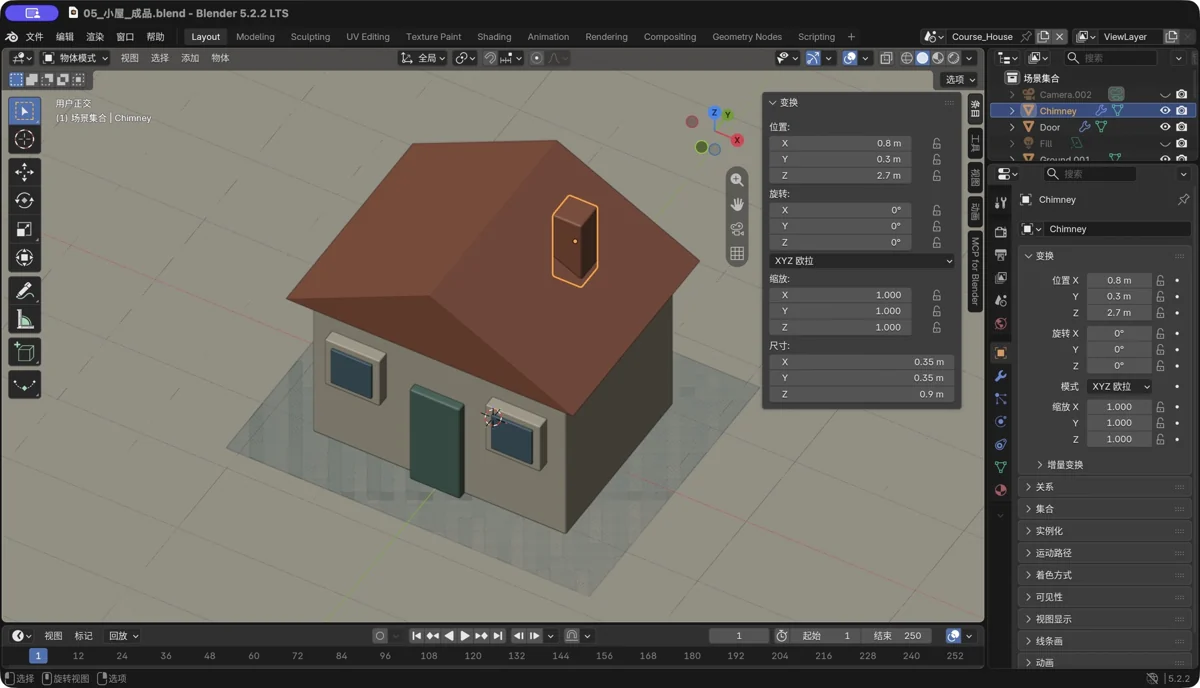
Task: Open the Modifiers wrench properties tab
Action: pos(1000,376)
